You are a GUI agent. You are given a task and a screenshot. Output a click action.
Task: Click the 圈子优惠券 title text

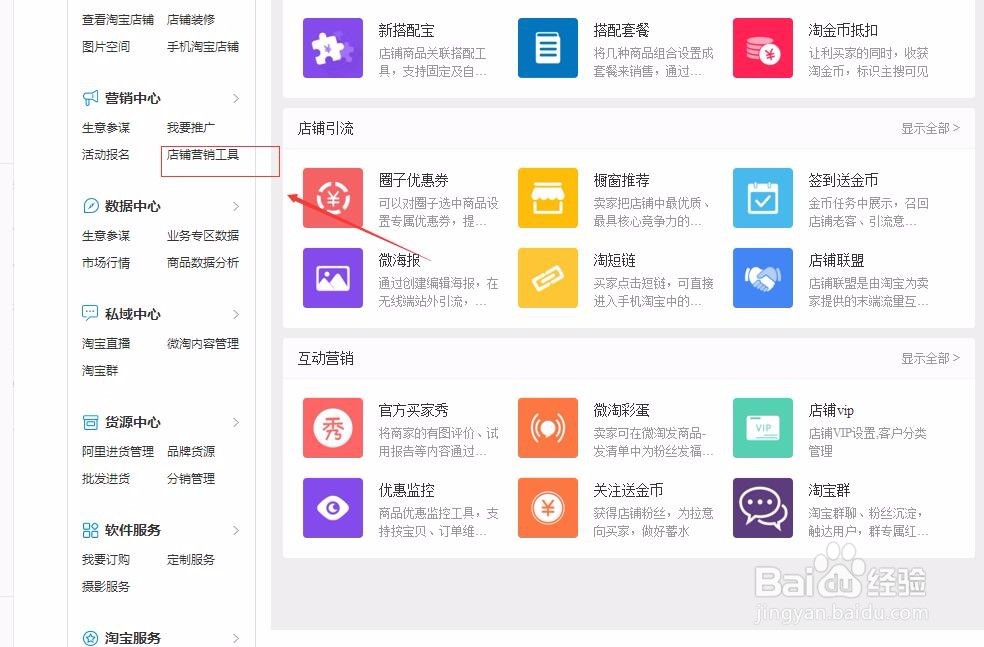[413, 180]
